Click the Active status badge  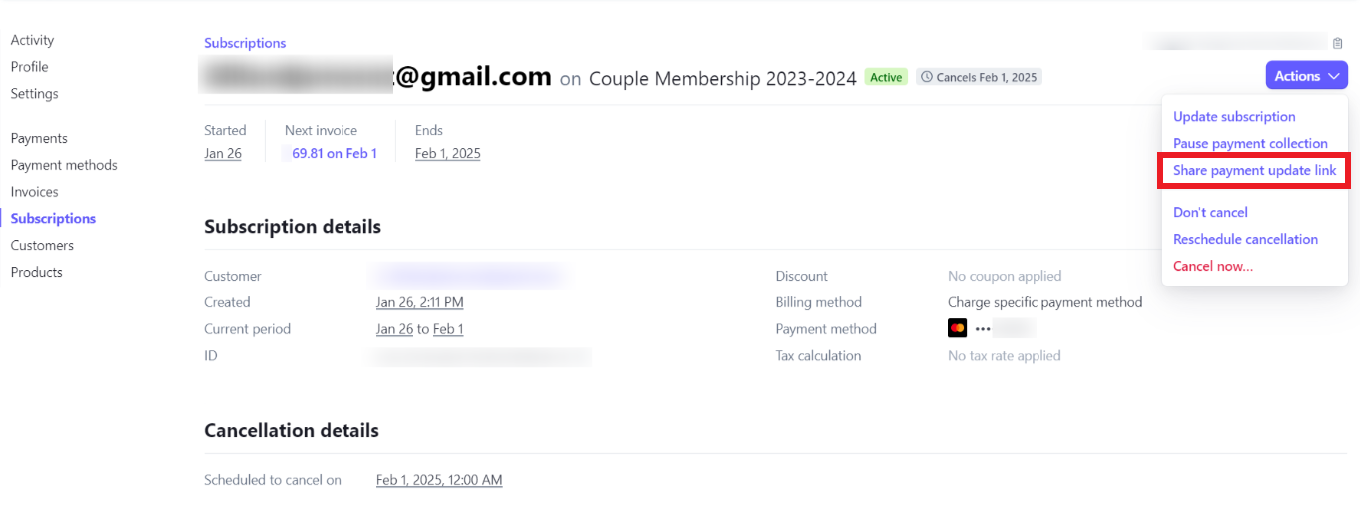coord(885,77)
